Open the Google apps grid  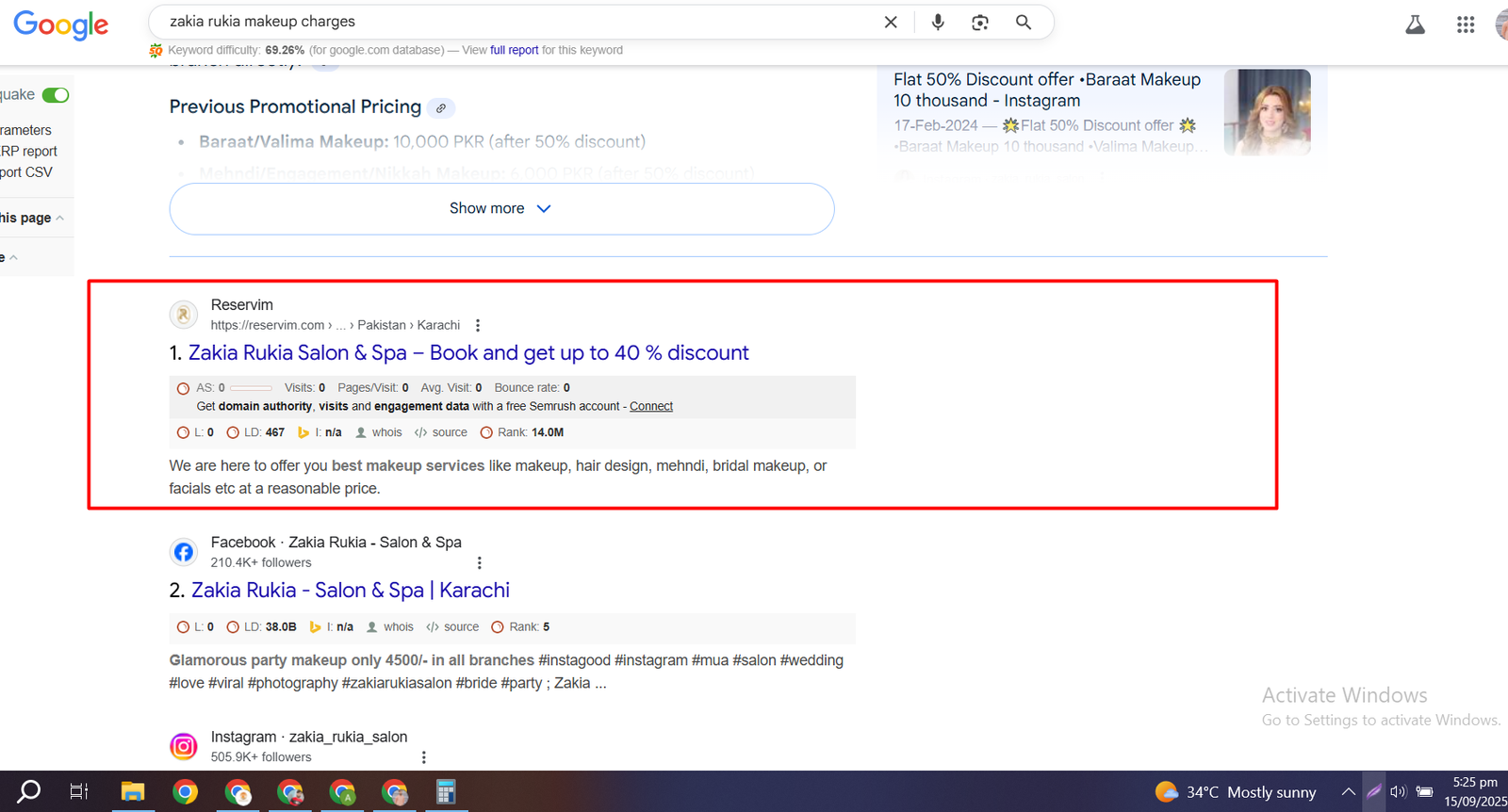click(1465, 25)
